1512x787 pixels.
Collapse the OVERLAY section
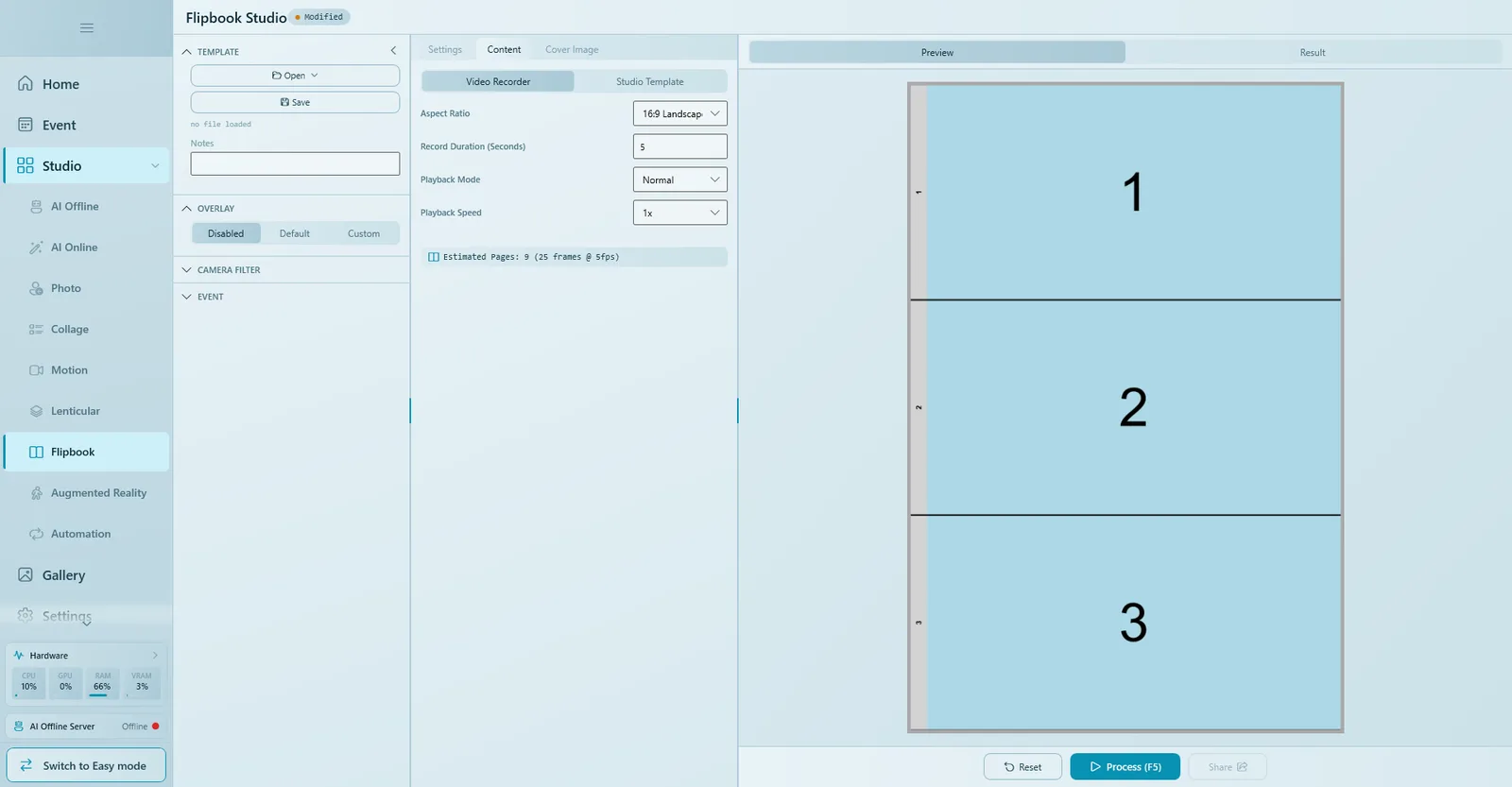[x=186, y=209]
